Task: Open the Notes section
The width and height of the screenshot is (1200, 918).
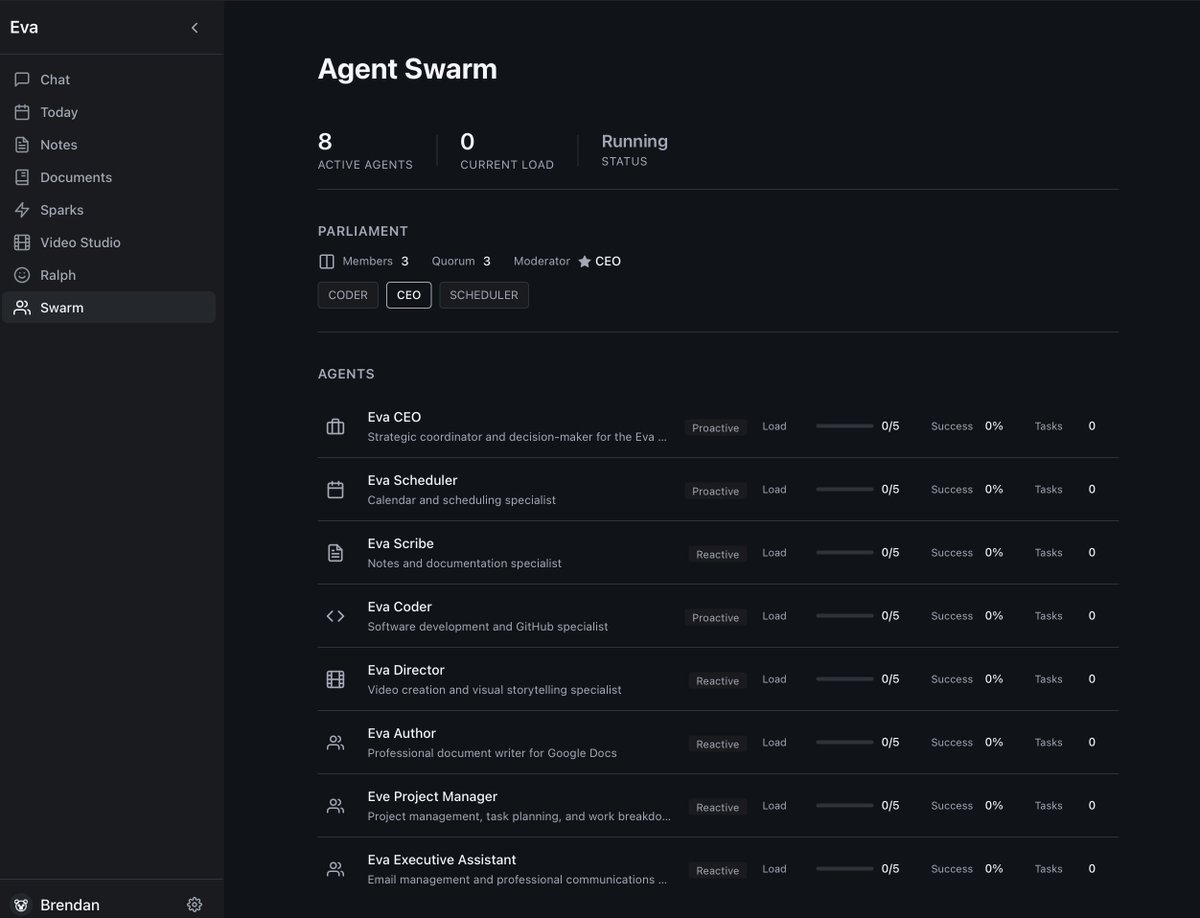Action: (x=109, y=145)
